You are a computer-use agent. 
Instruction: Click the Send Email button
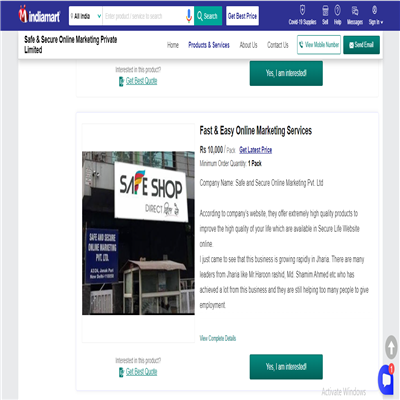361,45
